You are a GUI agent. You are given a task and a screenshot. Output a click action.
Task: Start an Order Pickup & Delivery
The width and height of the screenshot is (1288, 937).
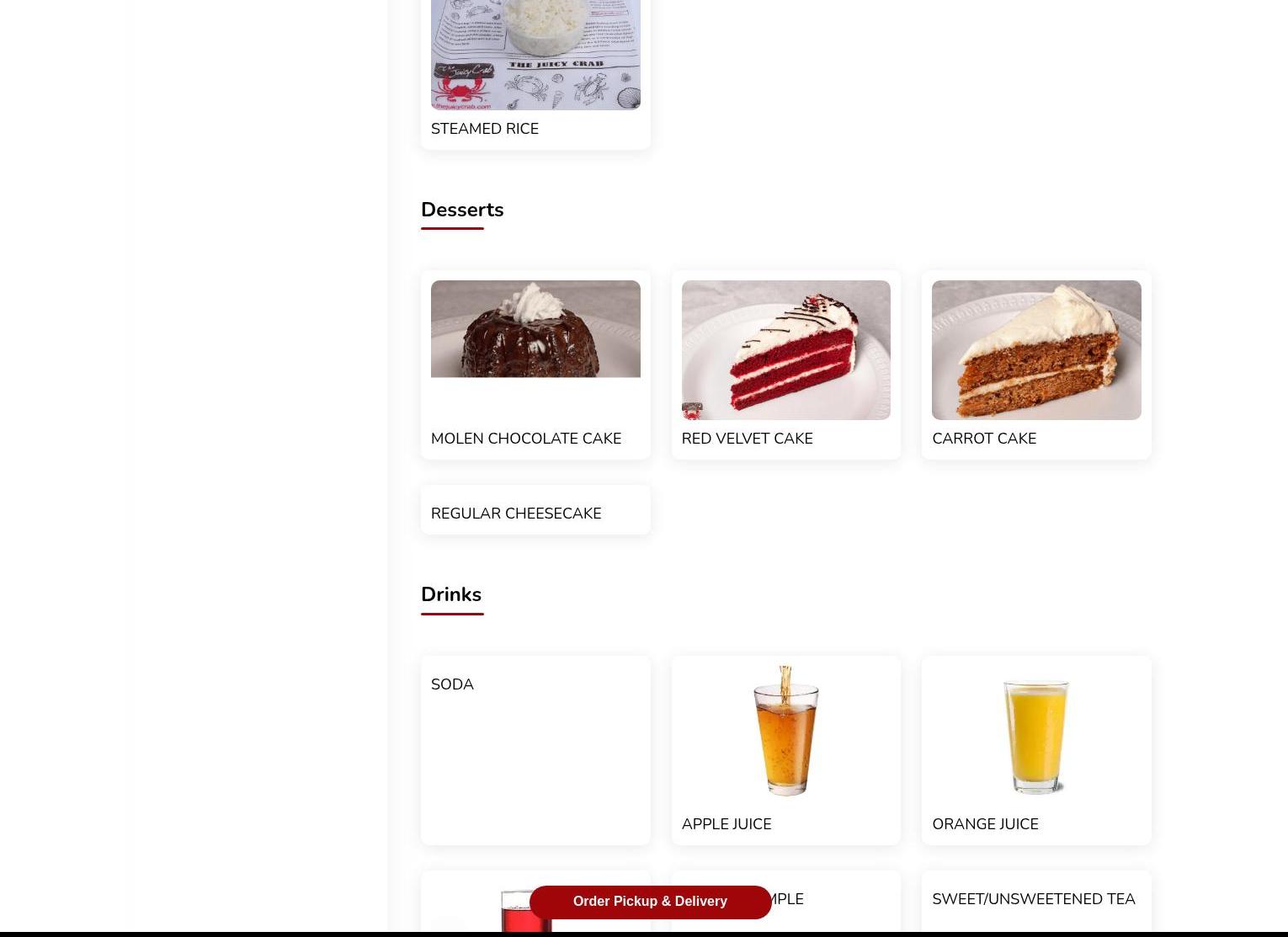[650, 902]
